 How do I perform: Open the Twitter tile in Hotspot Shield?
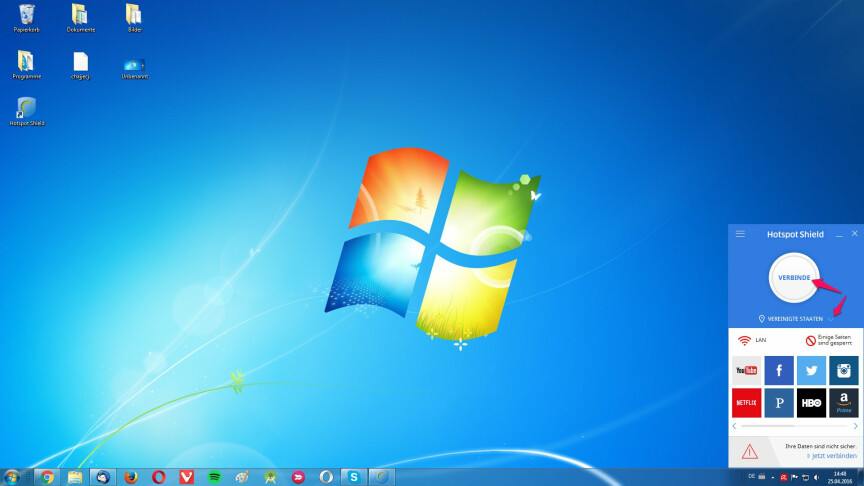[x=811, y=370]
